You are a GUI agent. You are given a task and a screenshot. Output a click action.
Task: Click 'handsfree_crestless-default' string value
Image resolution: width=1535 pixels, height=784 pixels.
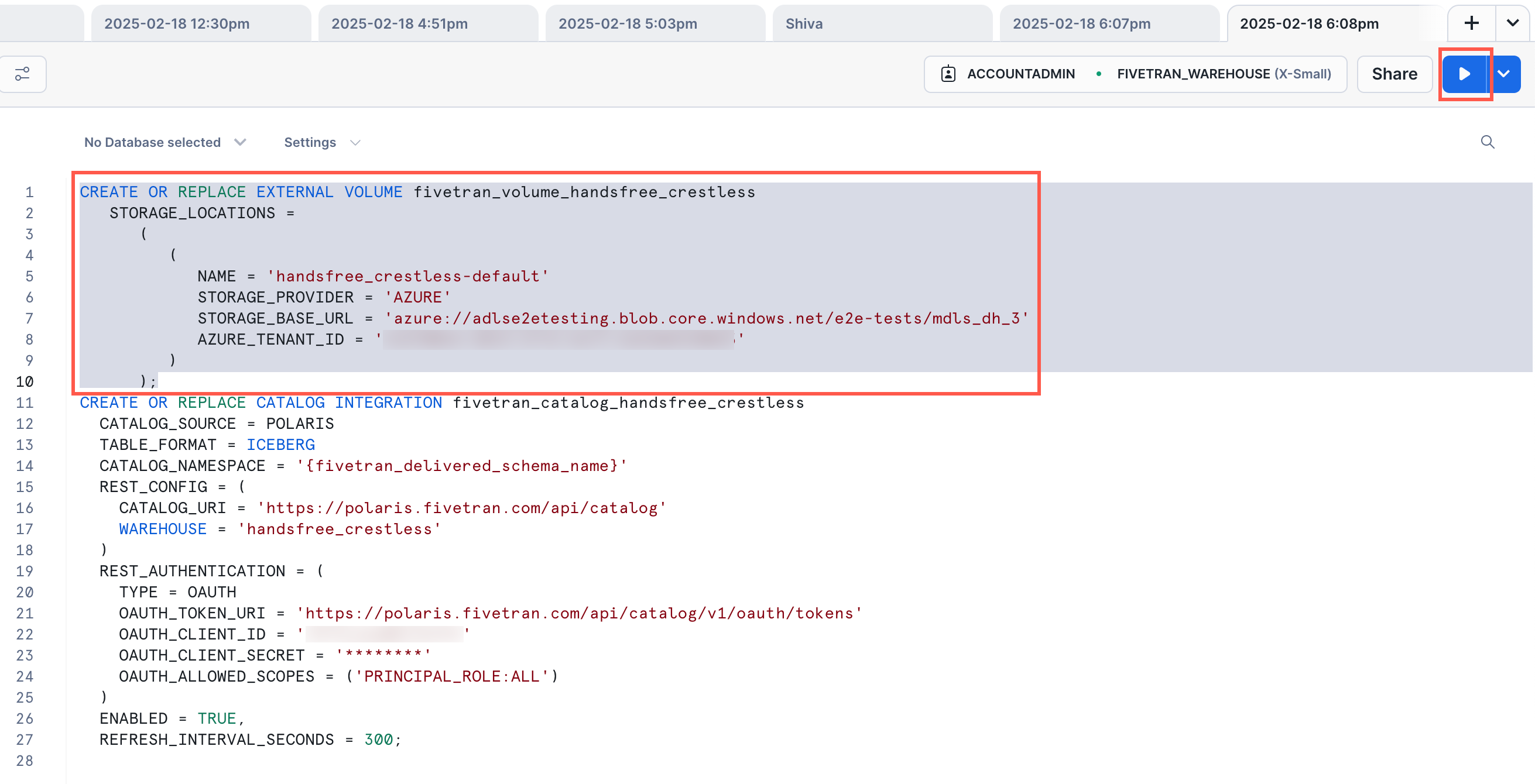407,276
